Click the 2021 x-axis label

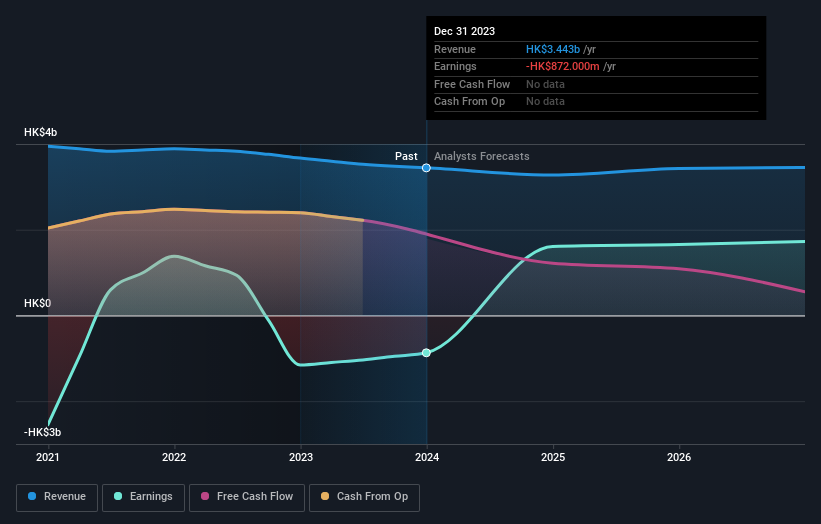48,457
